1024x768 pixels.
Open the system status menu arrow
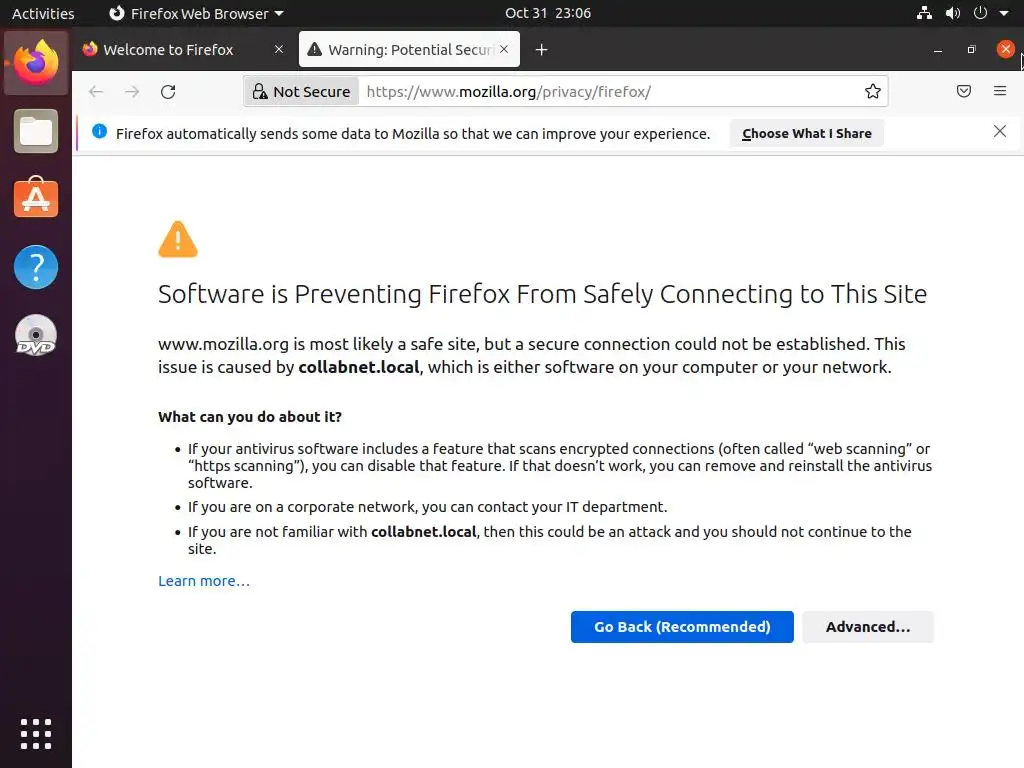1004,13
